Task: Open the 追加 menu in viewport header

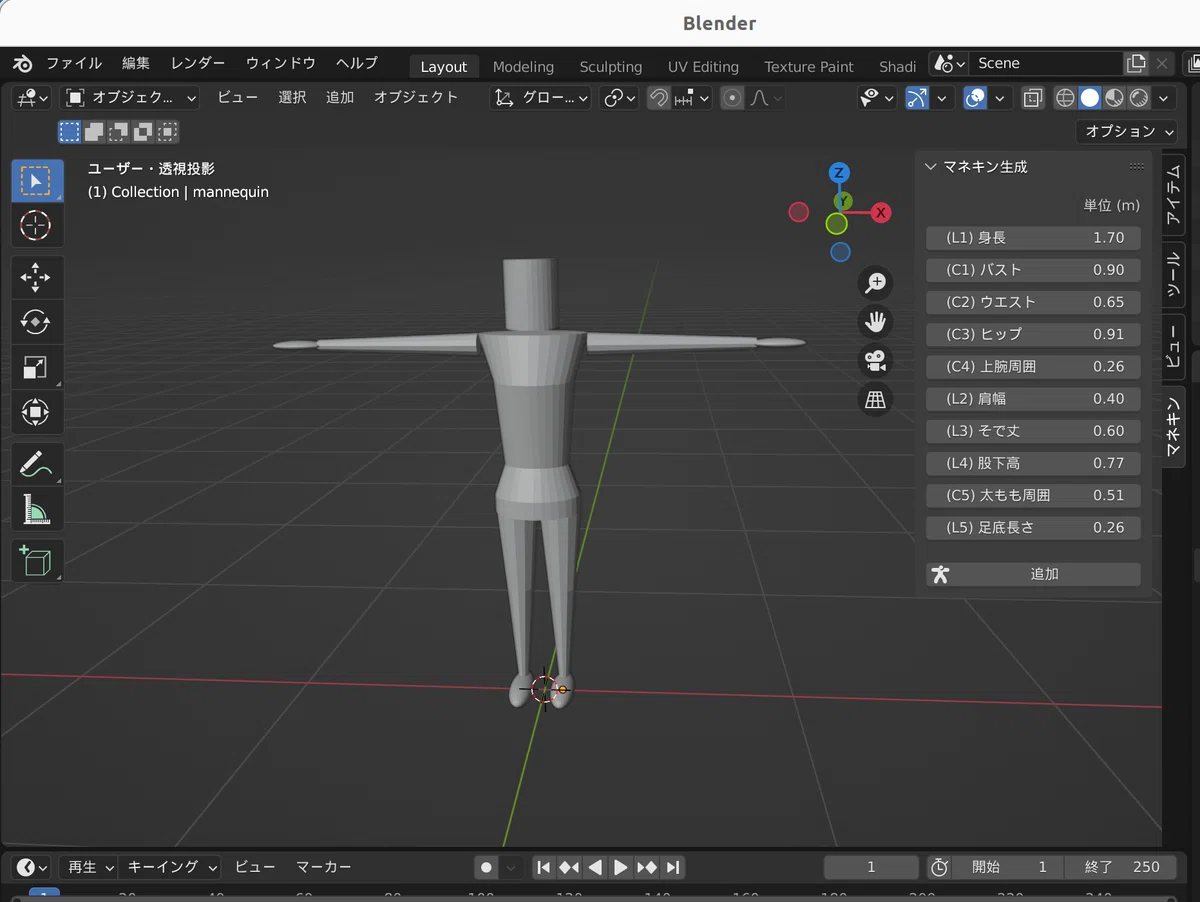Action: pos(340,98)
